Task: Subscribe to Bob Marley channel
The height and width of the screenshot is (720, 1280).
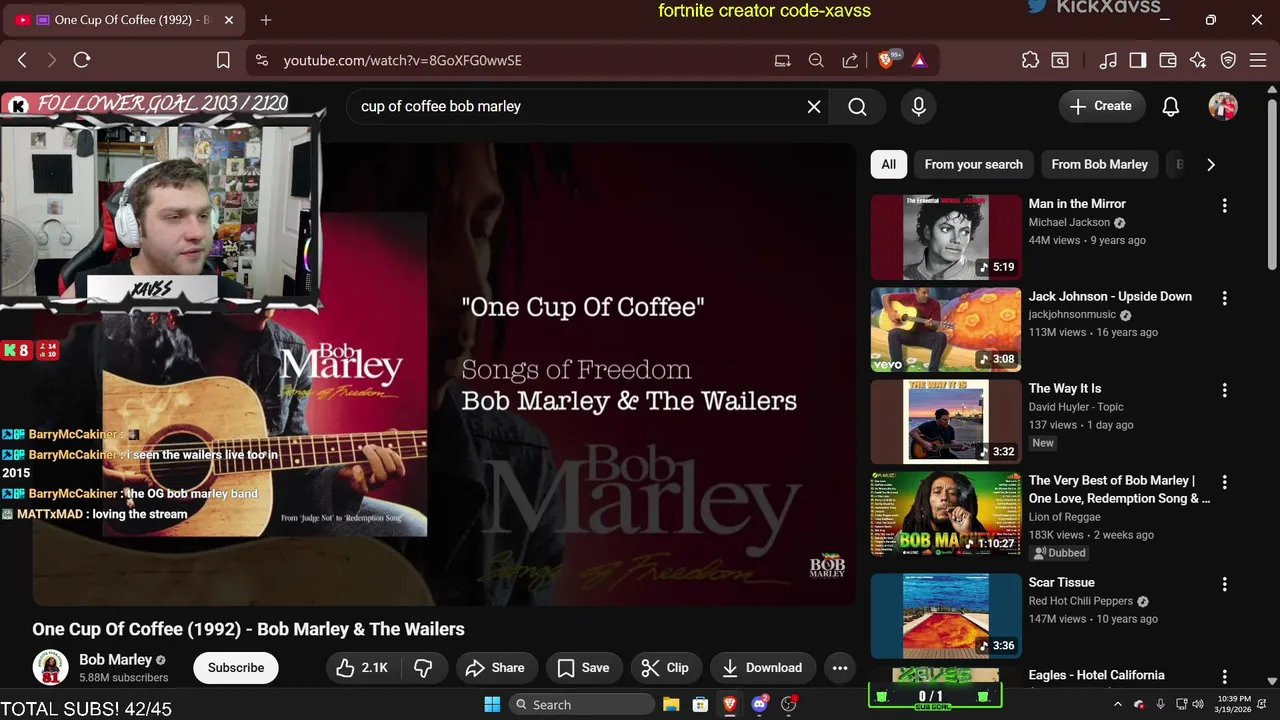Action: tap(236, 668)
